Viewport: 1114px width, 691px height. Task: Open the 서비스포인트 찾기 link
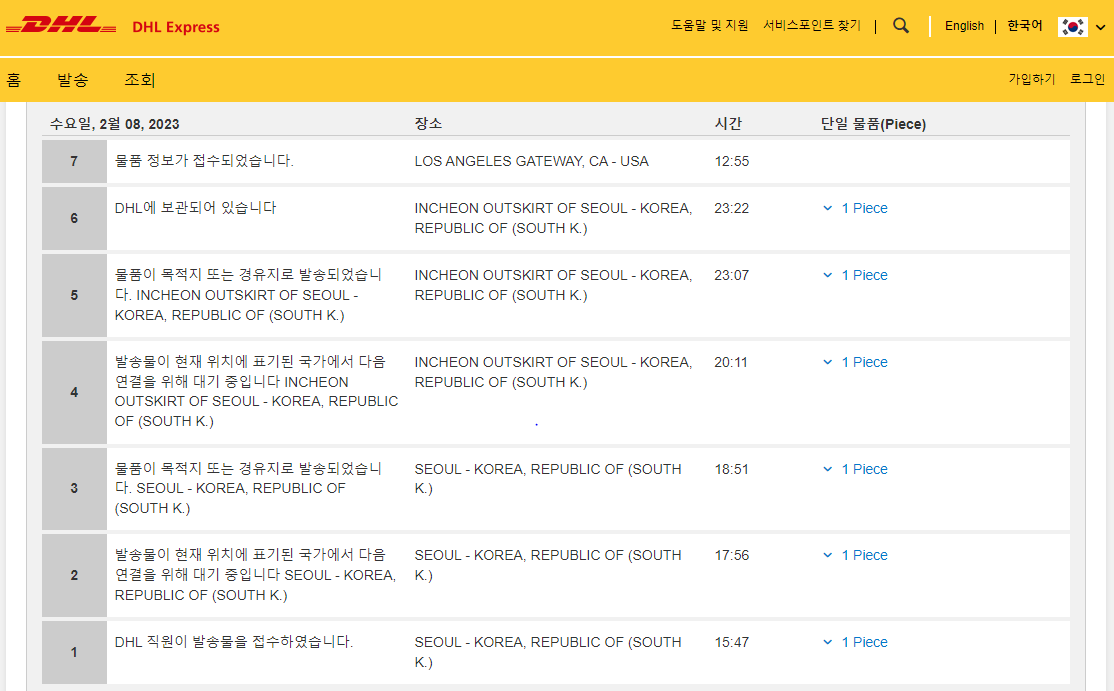[811, 26]
